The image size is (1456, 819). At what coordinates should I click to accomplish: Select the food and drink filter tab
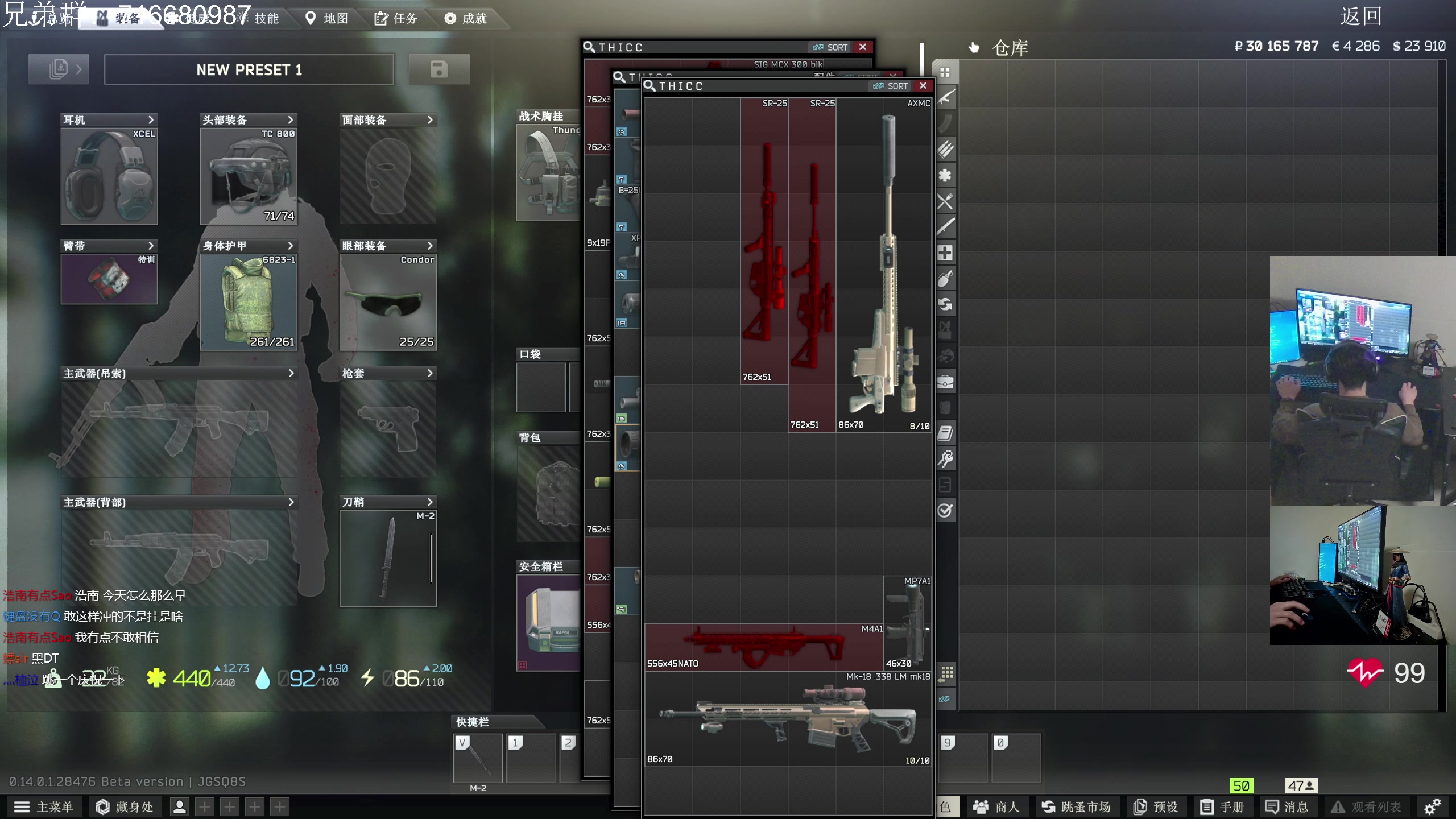point(945,201)
